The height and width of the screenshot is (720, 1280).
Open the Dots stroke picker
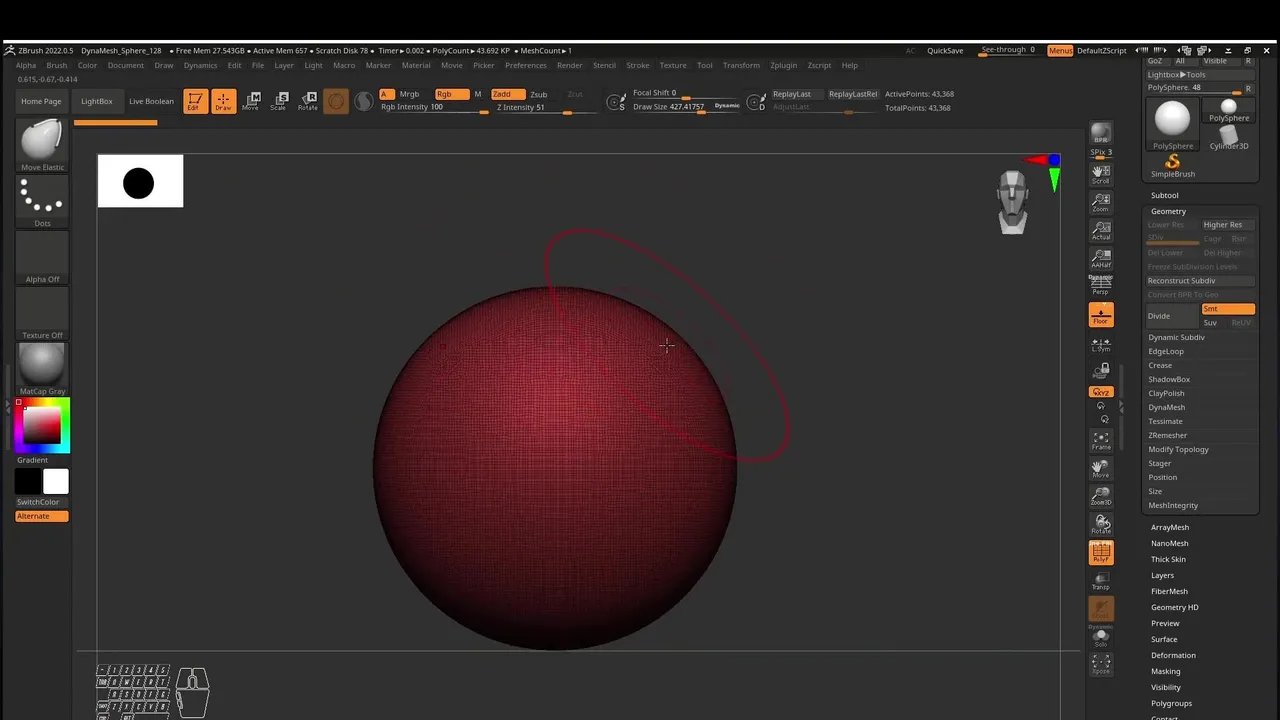coord(42,202)
